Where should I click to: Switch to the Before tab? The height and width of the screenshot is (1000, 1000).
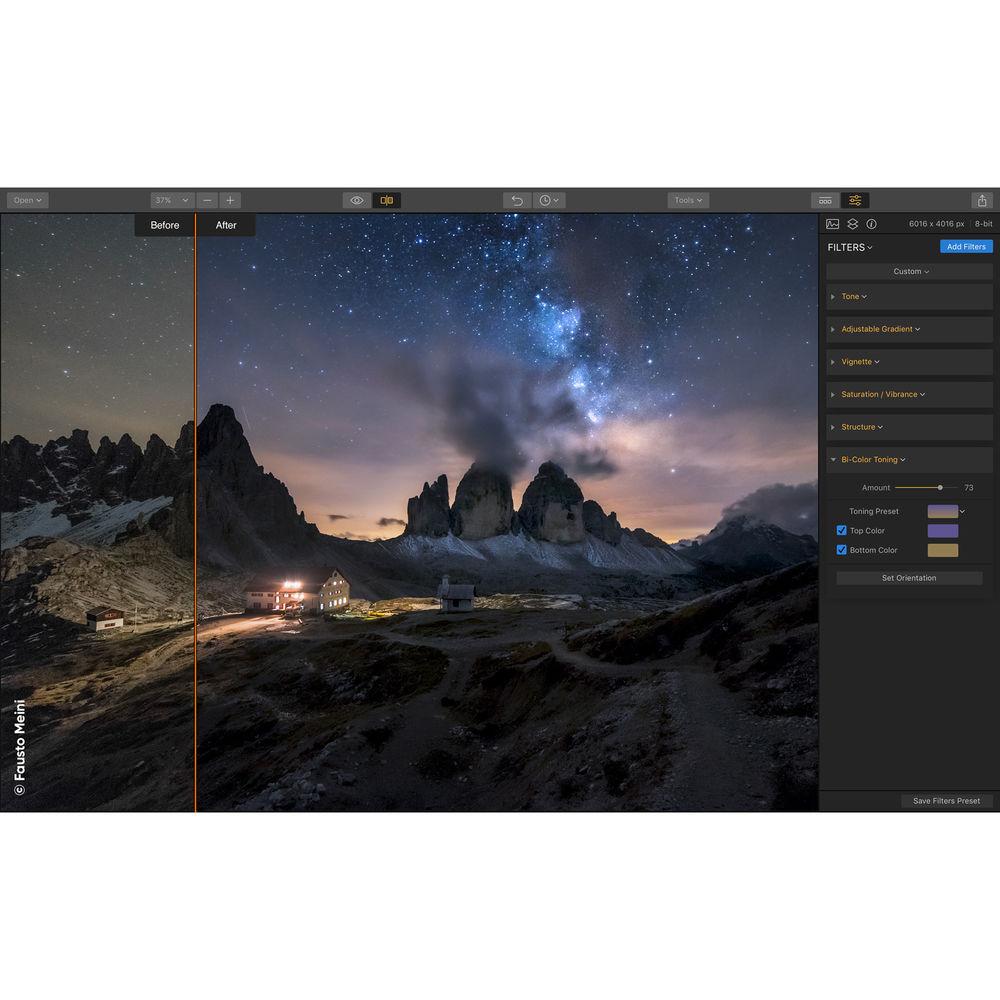pyautogui.click(x=163, y=225)
